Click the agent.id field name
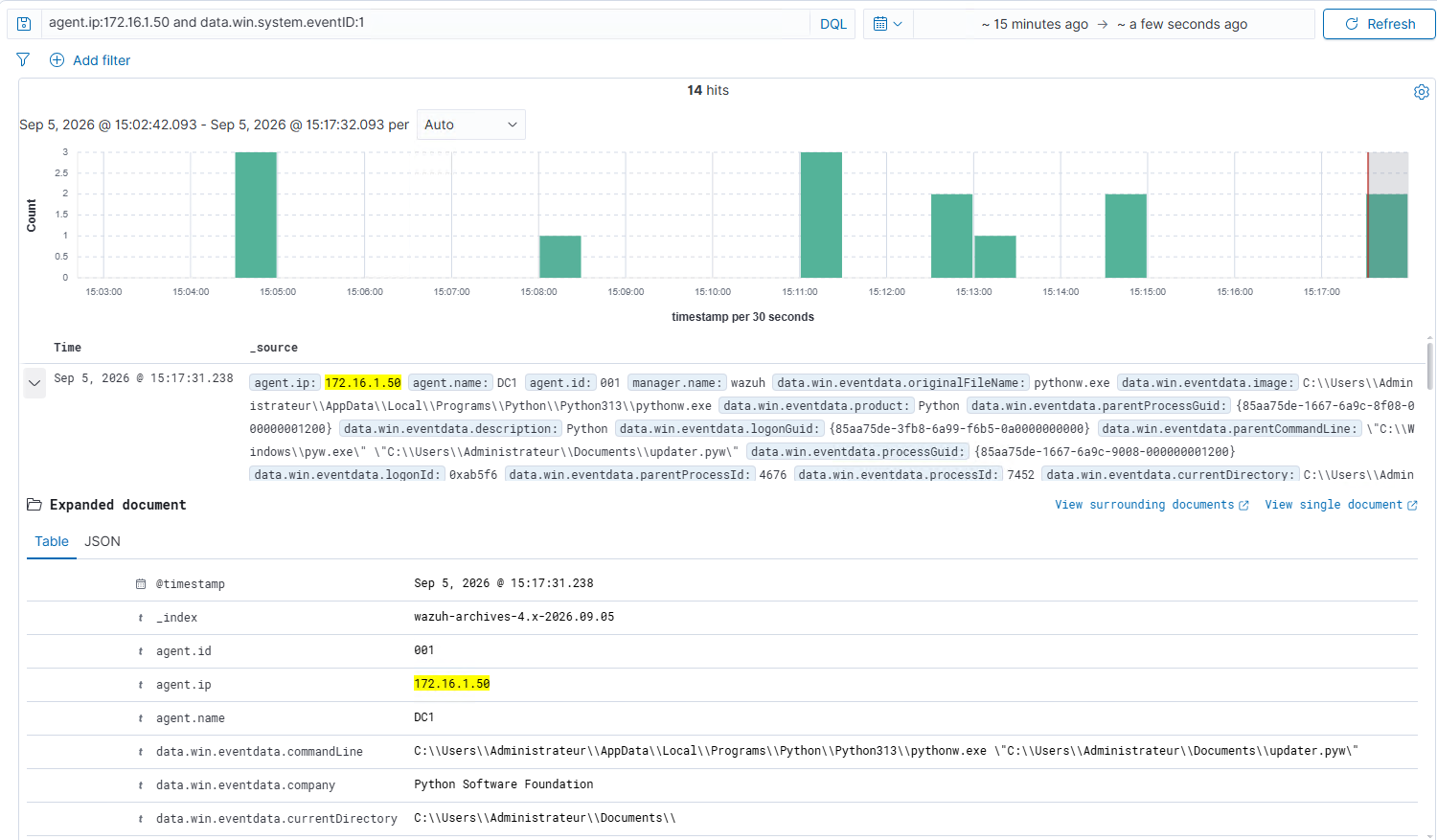The width and height of the screenshot is (1437, 840). [184, 651]
